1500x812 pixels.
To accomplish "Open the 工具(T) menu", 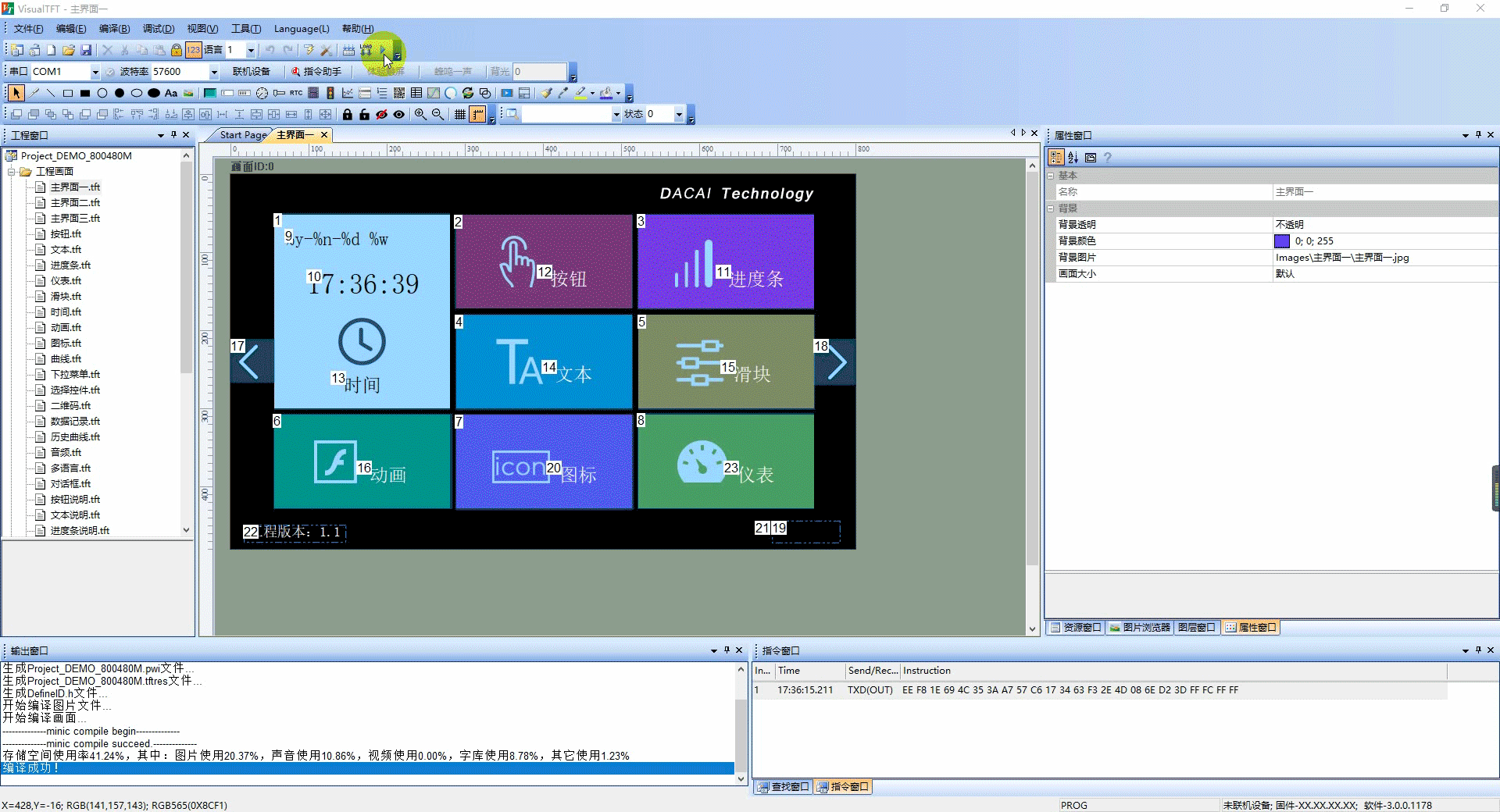I will [x=246, y=29].
